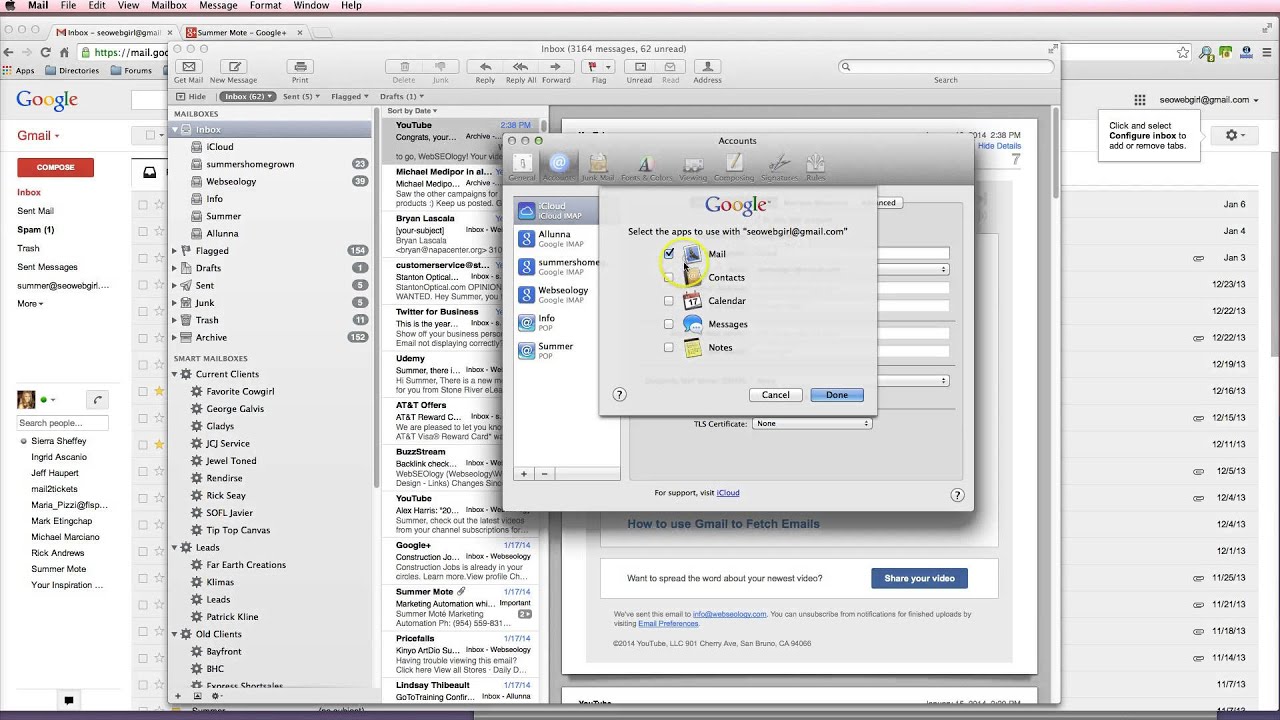
Task: Click the Cancel button
Action: coord(775,395)
